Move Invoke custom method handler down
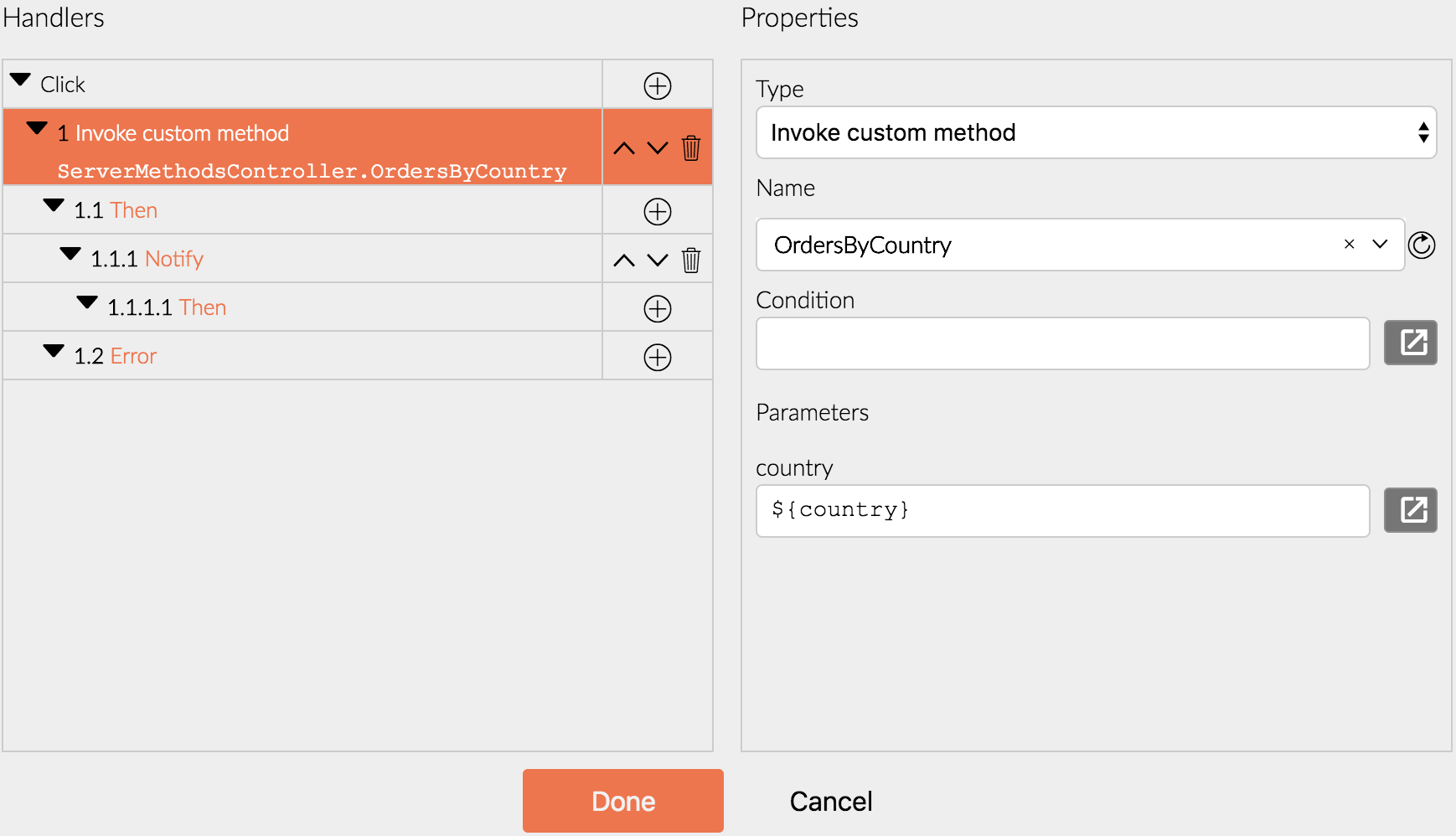This screenshot has width=1456, height=836. [x=658, y=148]
